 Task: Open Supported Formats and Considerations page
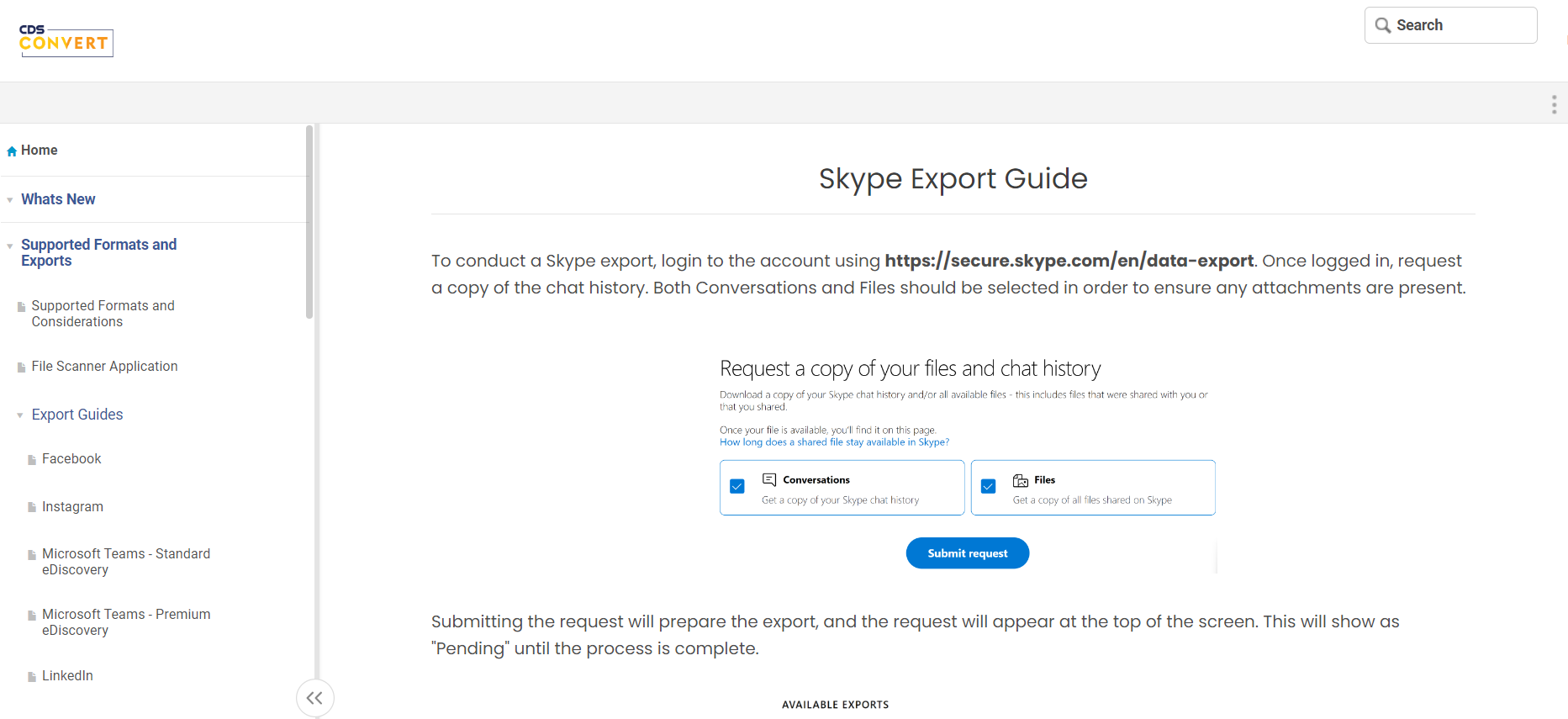[x=103, y=314]
